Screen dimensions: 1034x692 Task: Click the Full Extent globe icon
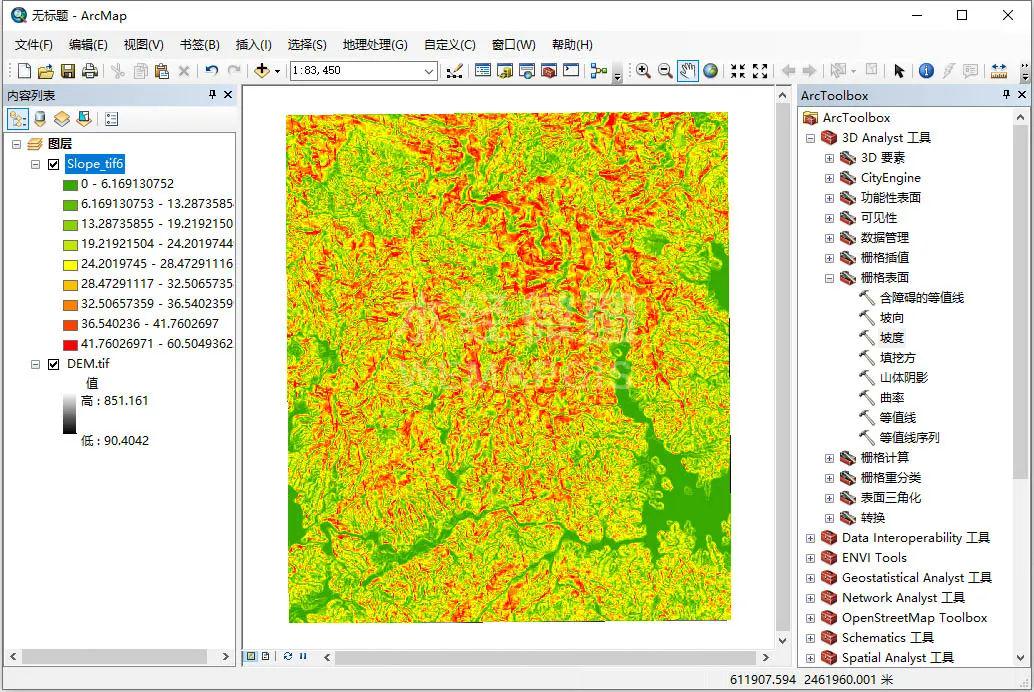708,71
